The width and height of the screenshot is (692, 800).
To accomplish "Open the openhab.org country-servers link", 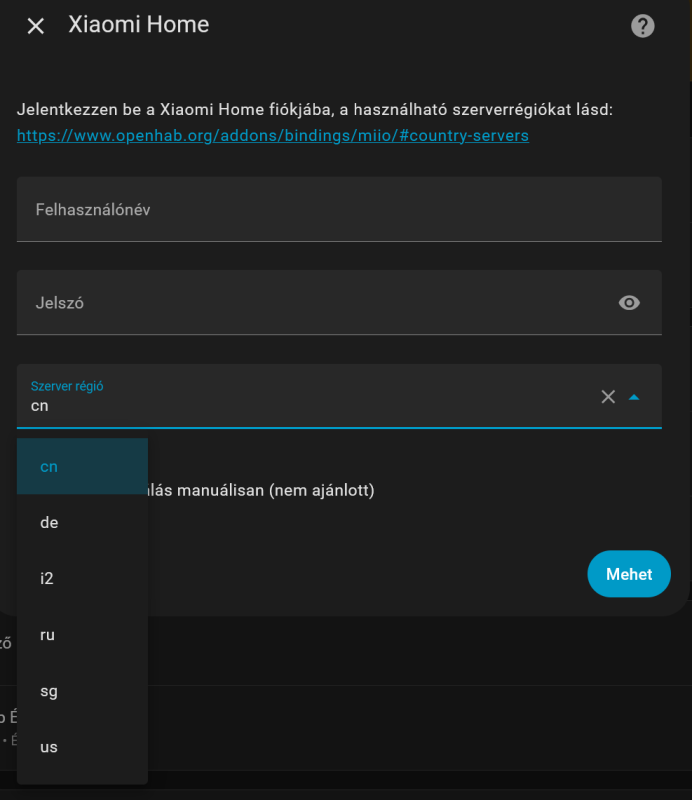I will [273, 135].
